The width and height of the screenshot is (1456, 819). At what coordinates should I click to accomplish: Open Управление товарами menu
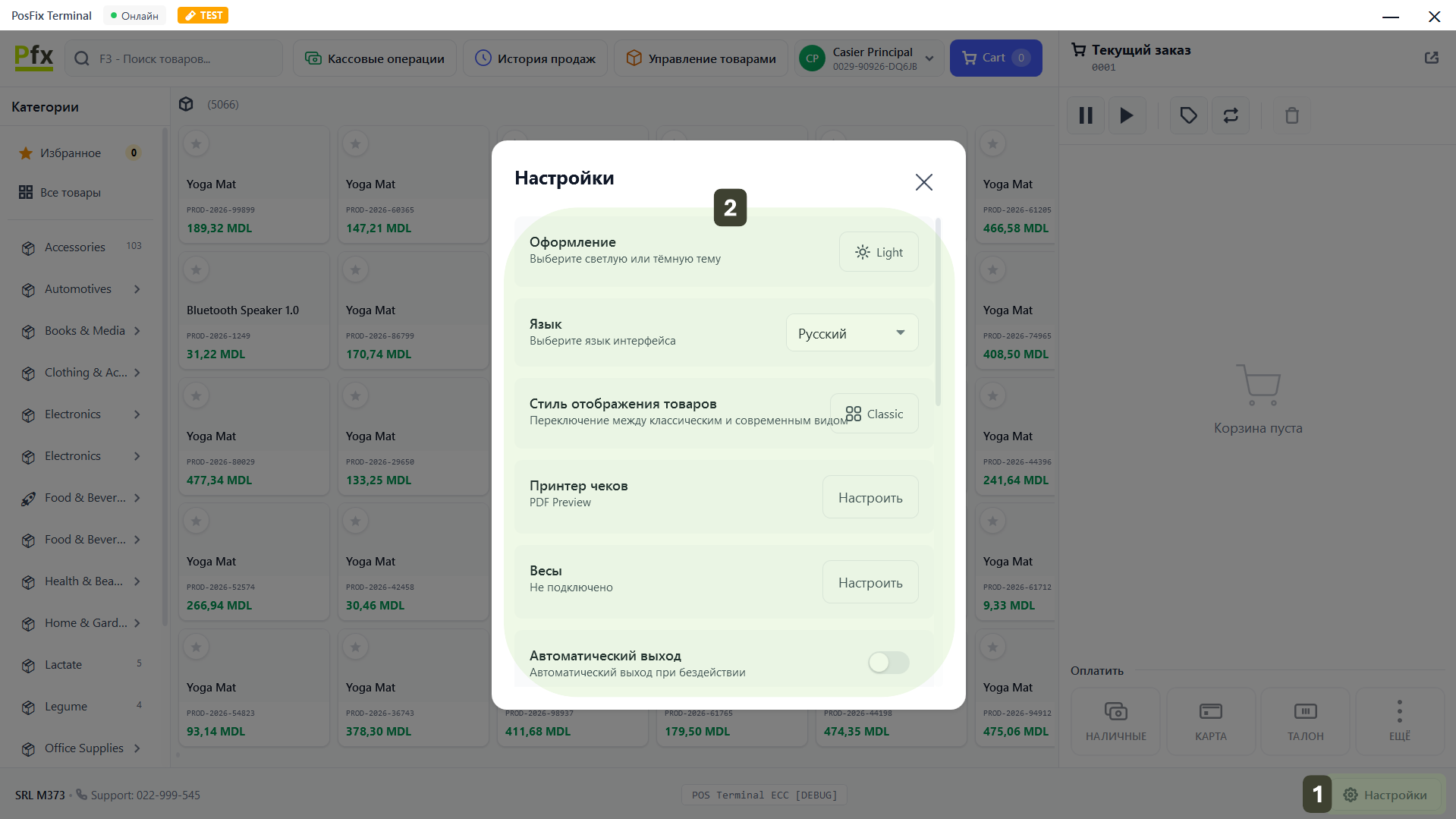coord(701,58)
